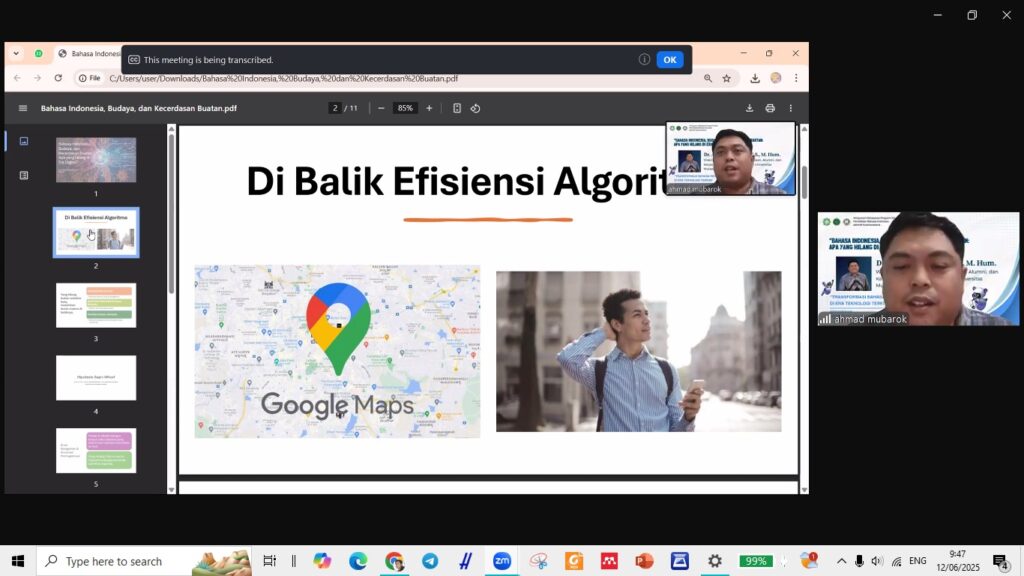Image resolution: width=1024 pixels, height=576 pixels.
Task: Click OK on the transcription notice
Action: pyautogui.click(x=669, y=59)
